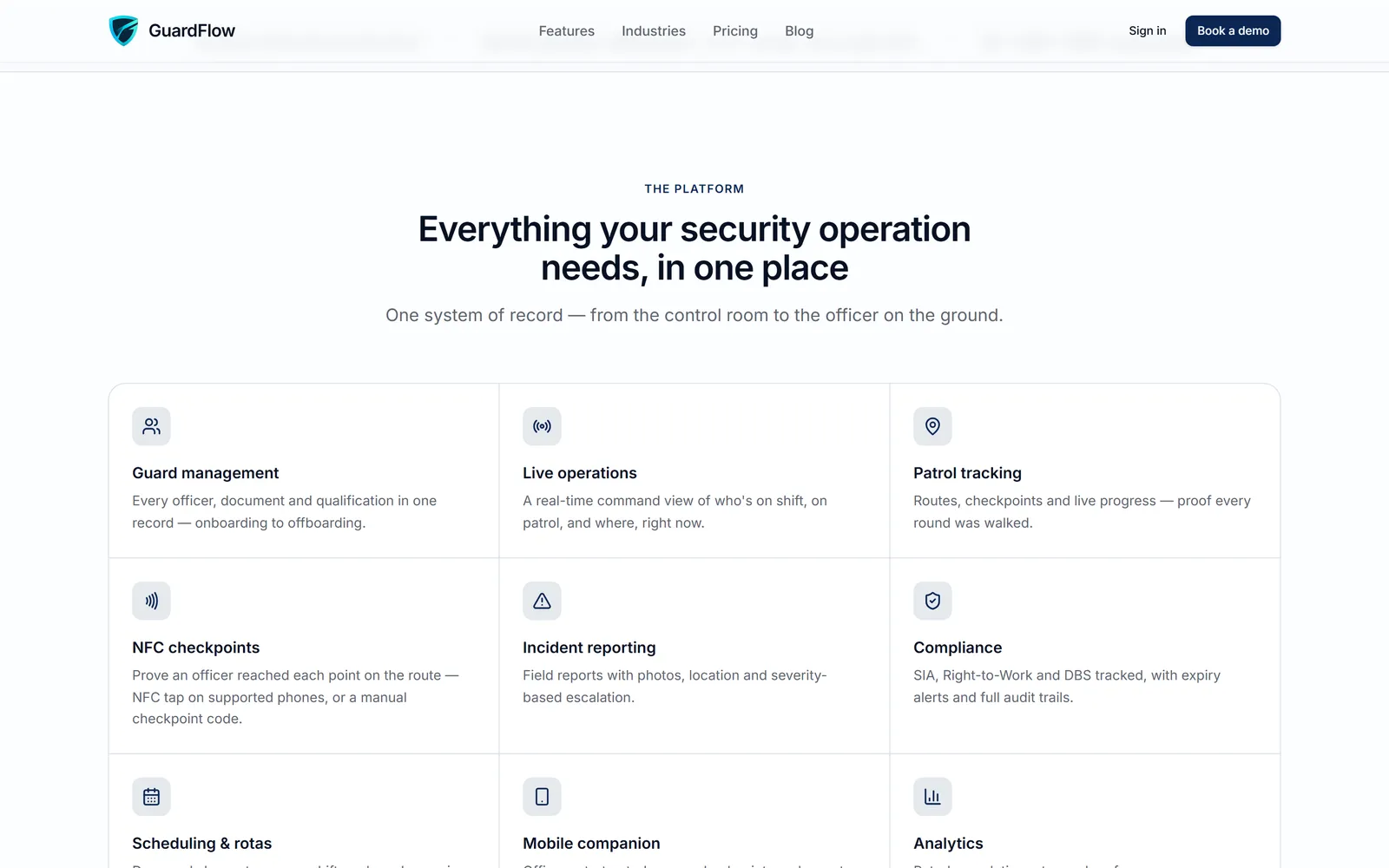1389x868 pixels.
Task: Click the Patrol tracking map pin icon
Action: [x=932, y=426]
